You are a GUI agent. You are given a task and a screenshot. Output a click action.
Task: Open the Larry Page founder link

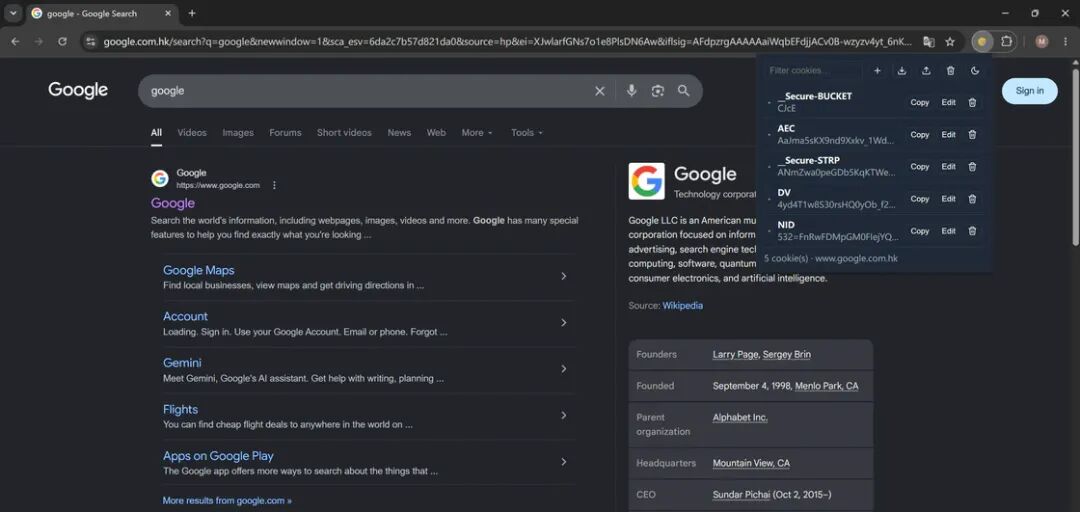(x=736, y=354)
